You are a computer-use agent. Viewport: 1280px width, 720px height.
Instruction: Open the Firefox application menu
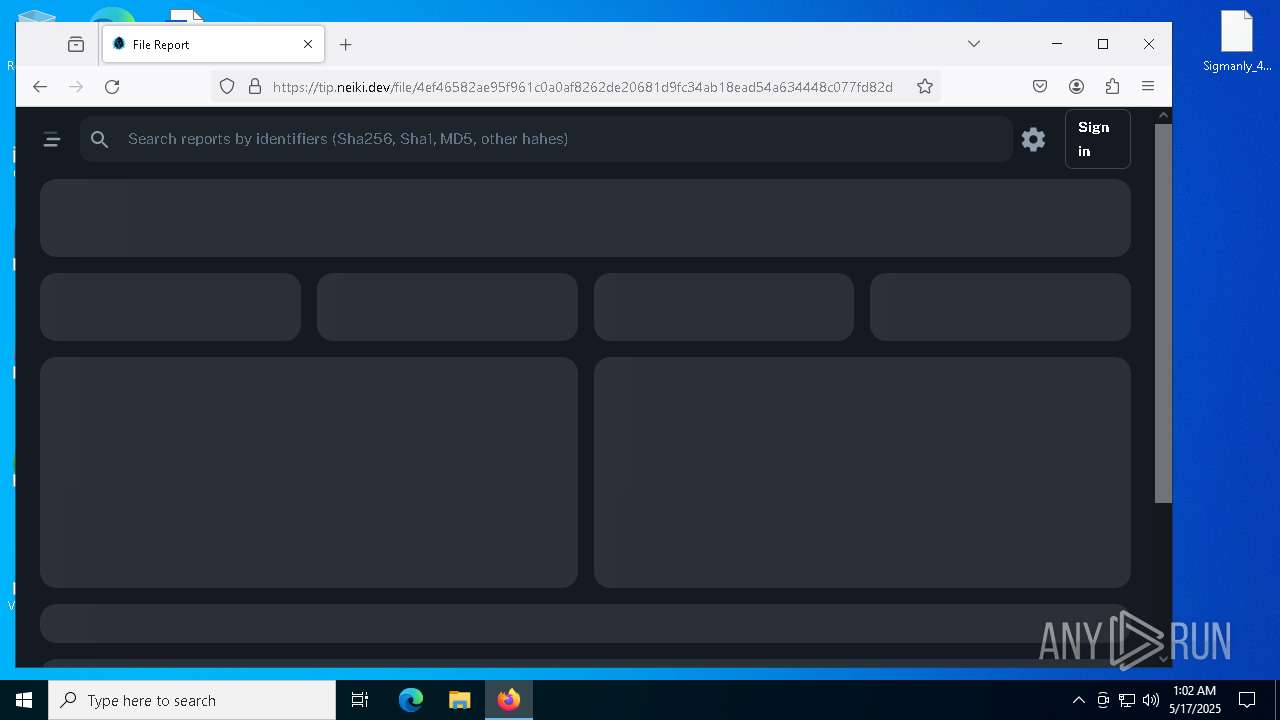coord(1148,87)
